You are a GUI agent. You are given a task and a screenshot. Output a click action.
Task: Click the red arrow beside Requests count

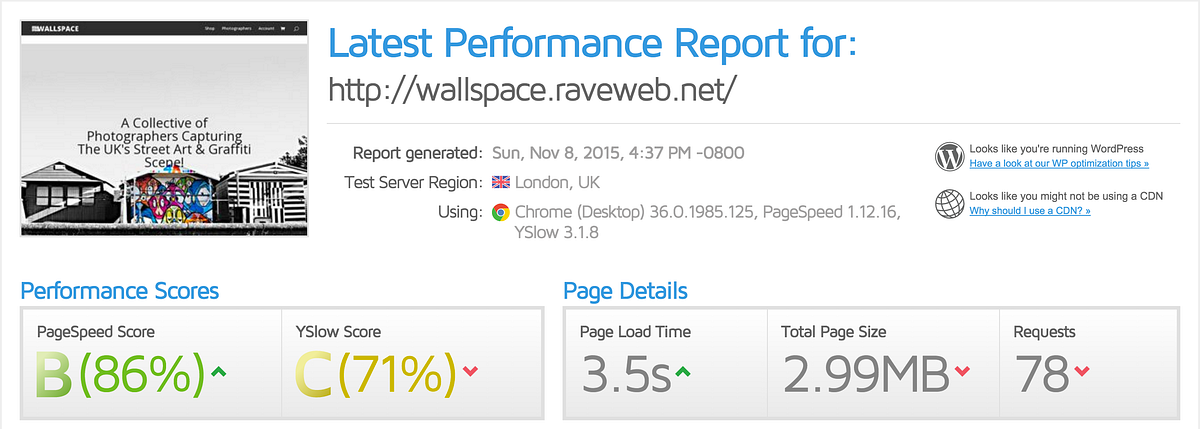click(x=1080, y=372)
